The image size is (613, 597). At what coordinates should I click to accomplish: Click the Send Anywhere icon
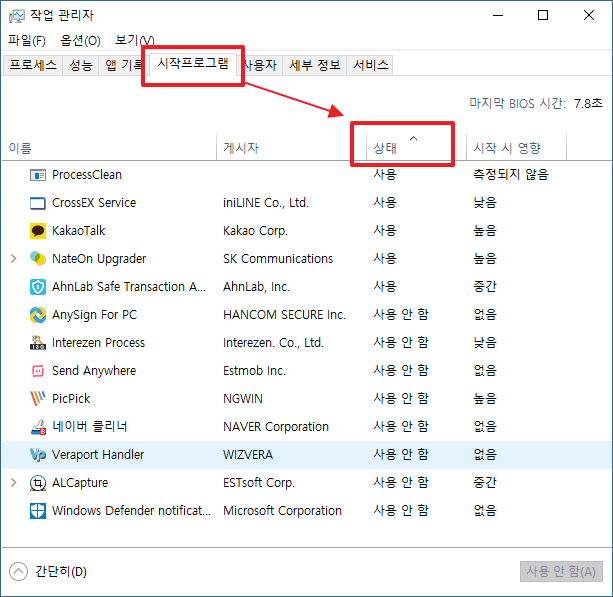[x=38, y=371]
